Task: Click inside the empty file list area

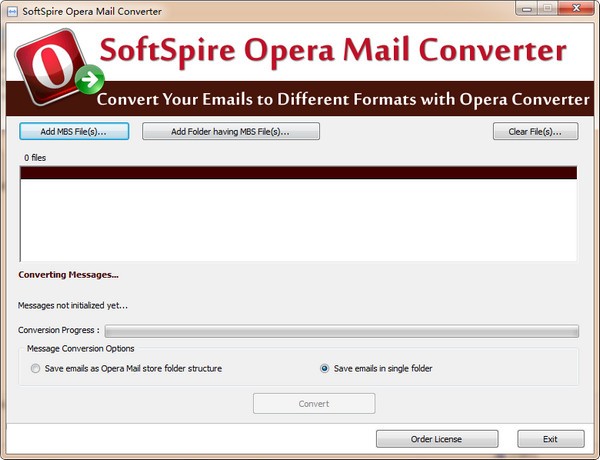Action: (x=298, y=220)
